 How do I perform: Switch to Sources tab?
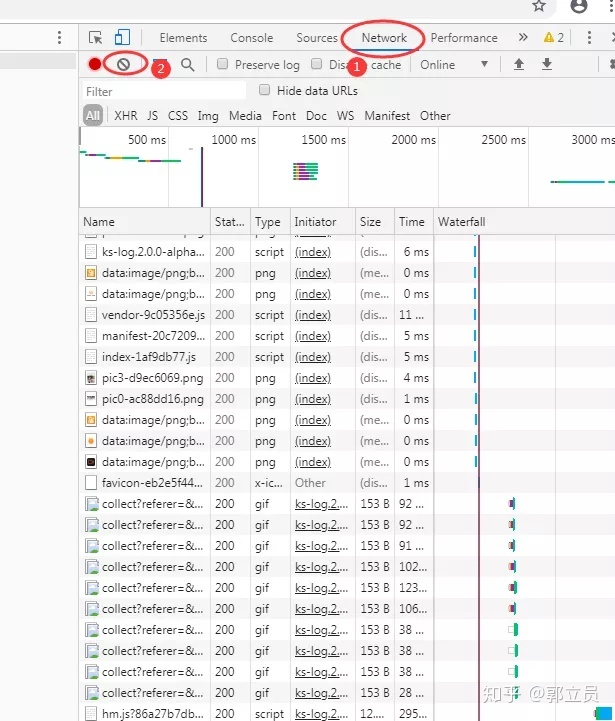point(317,38)
